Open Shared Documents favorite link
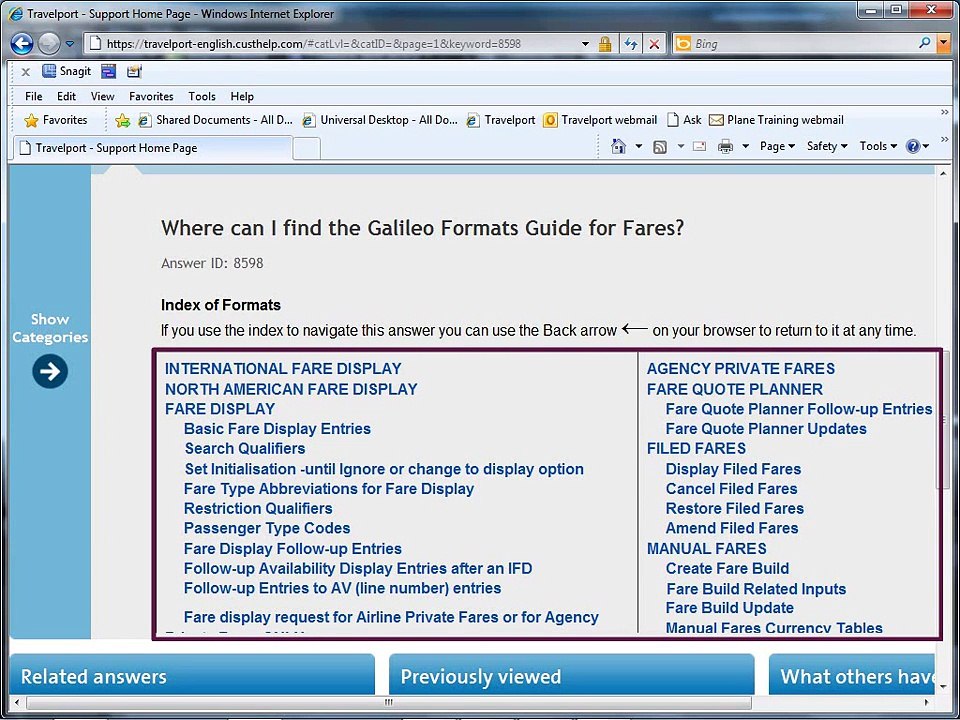The width and height of the screenshot is (960, 720). coord(216,120)
